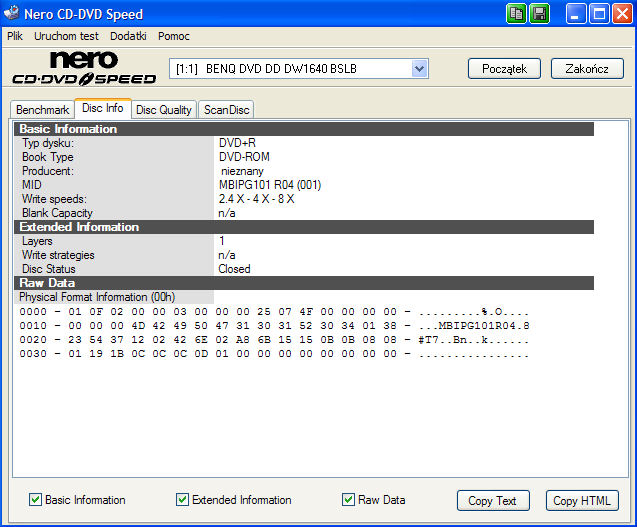The height and width of the screenshot is (527, 637).
Task: Select the Disc Info tab
Action: (x=103, y=108)
